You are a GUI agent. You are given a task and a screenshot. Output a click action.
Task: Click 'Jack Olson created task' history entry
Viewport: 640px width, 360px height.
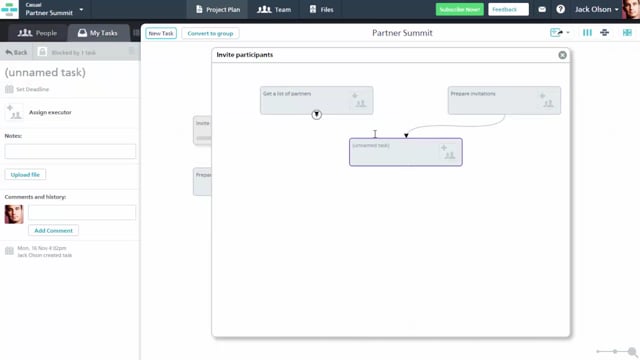[x=44, y=255]
